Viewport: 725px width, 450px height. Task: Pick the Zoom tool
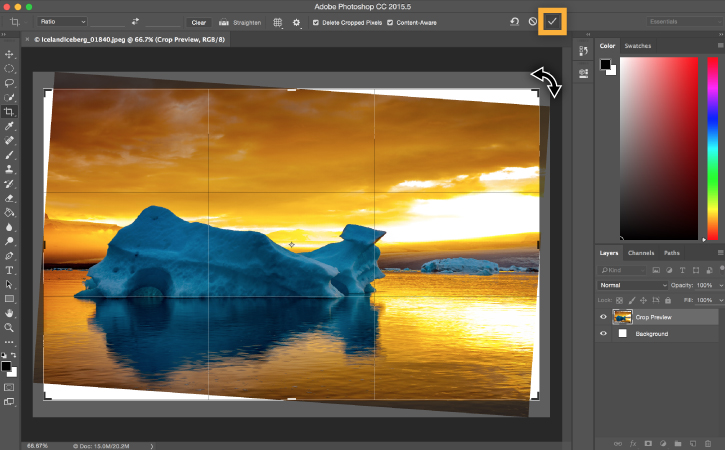click(x=9, y=327)
